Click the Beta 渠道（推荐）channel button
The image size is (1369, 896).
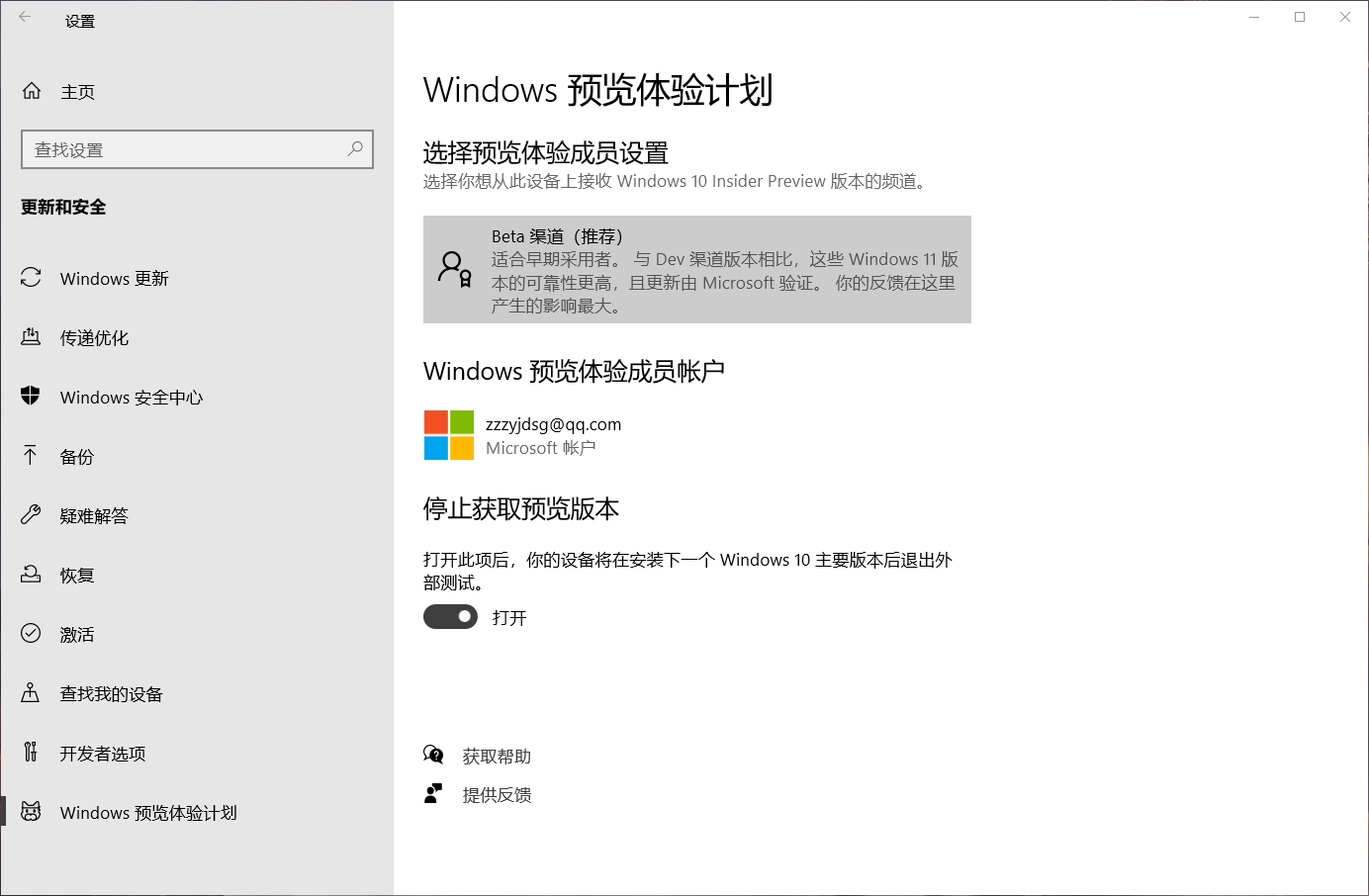coord(697,269)
